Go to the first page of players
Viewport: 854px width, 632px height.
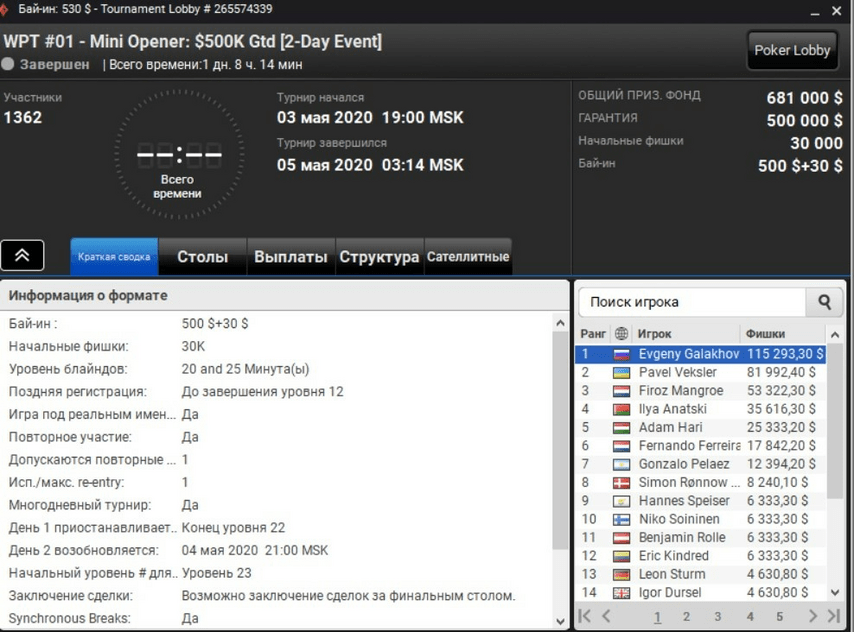pyautogui.click(x=584, y=616)
